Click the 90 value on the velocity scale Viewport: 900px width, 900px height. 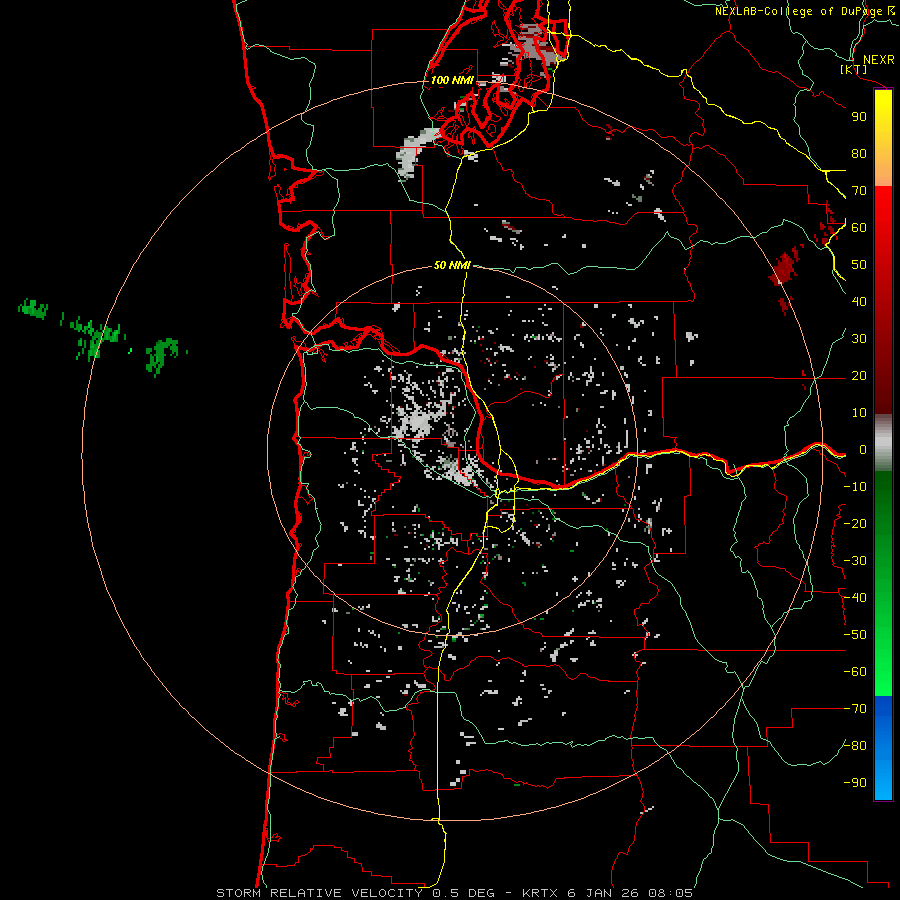tap(859, 117)
